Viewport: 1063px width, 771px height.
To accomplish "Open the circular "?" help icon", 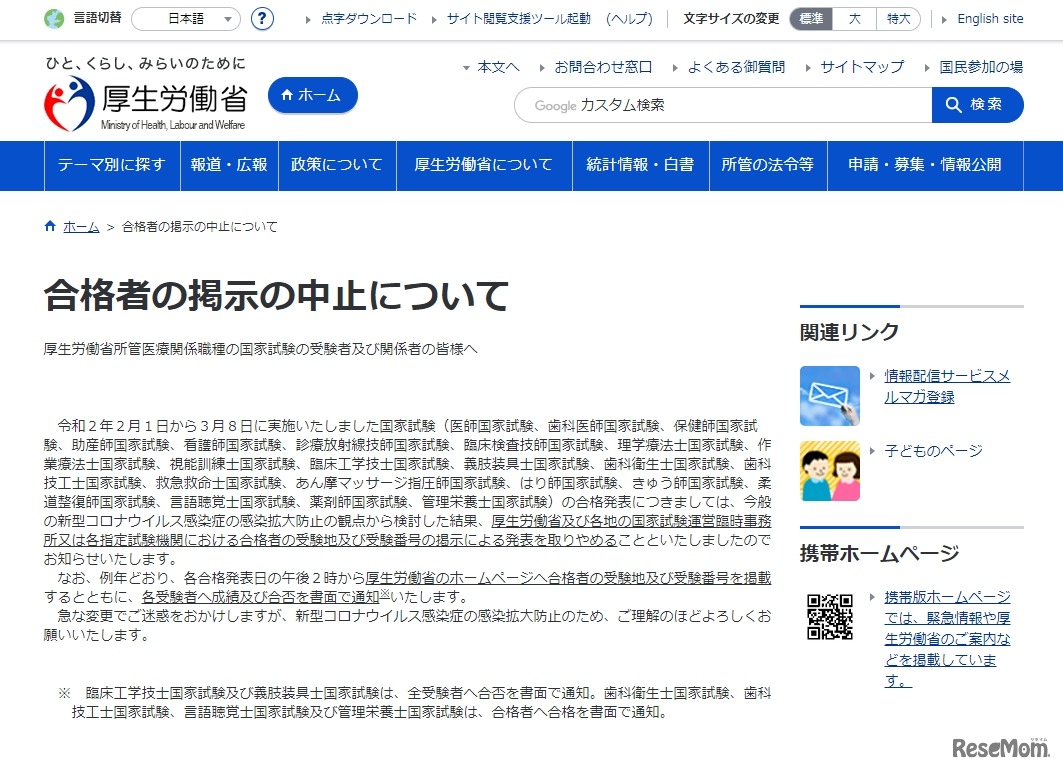I will click(x=261, y=18).
